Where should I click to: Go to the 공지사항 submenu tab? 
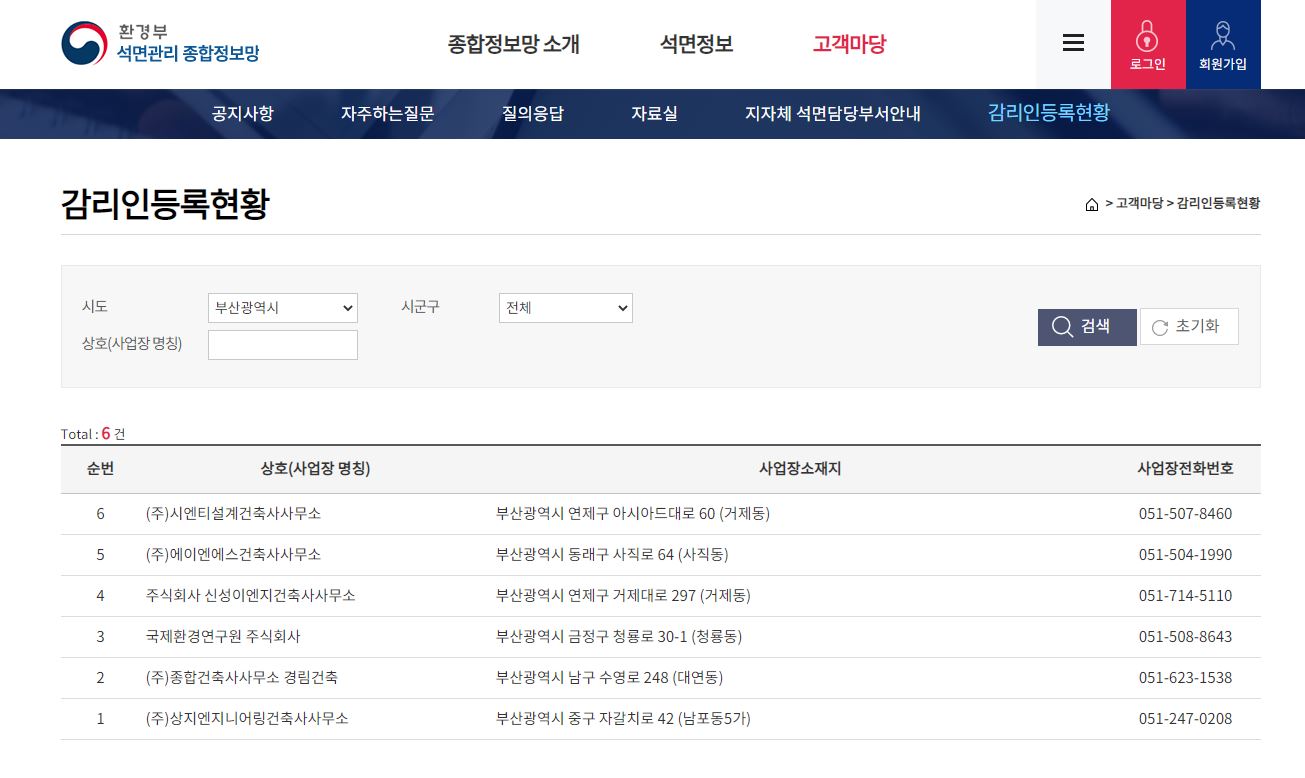(x=242, y=114)
